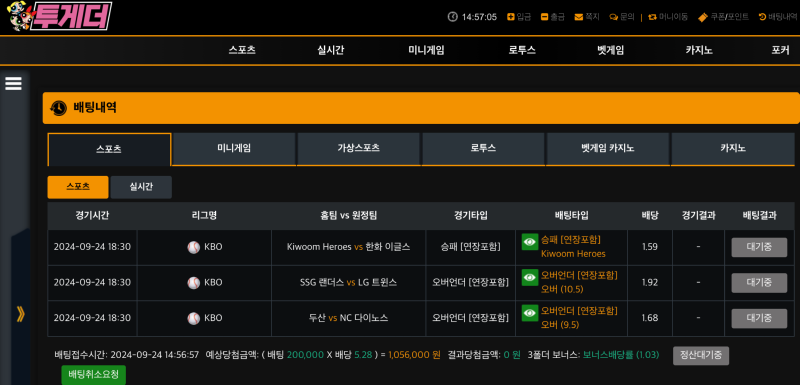The image size is (800, 385).
Task: Open 미니게임 in top navigation
Action: 426,50
